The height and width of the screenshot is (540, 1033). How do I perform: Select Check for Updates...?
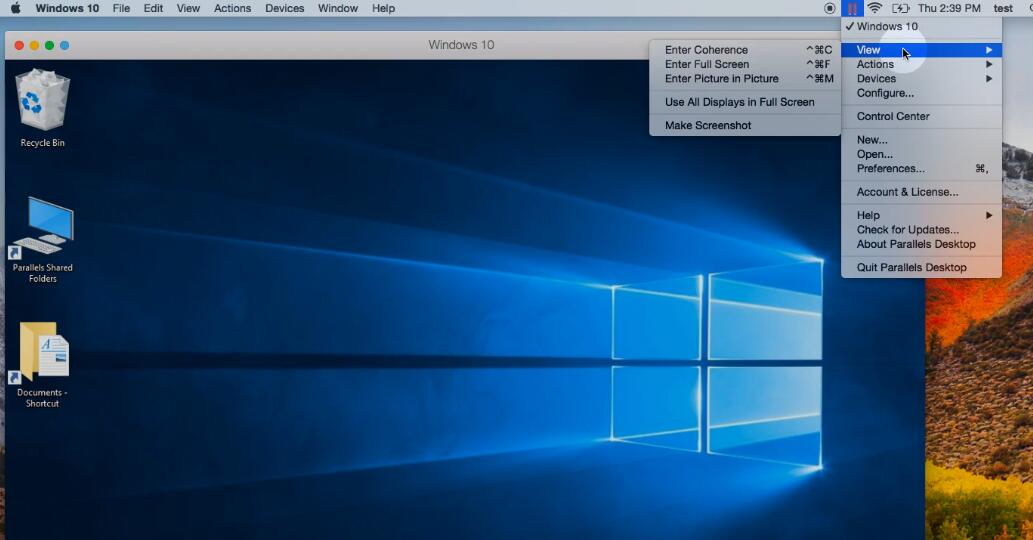pos(922,230)
